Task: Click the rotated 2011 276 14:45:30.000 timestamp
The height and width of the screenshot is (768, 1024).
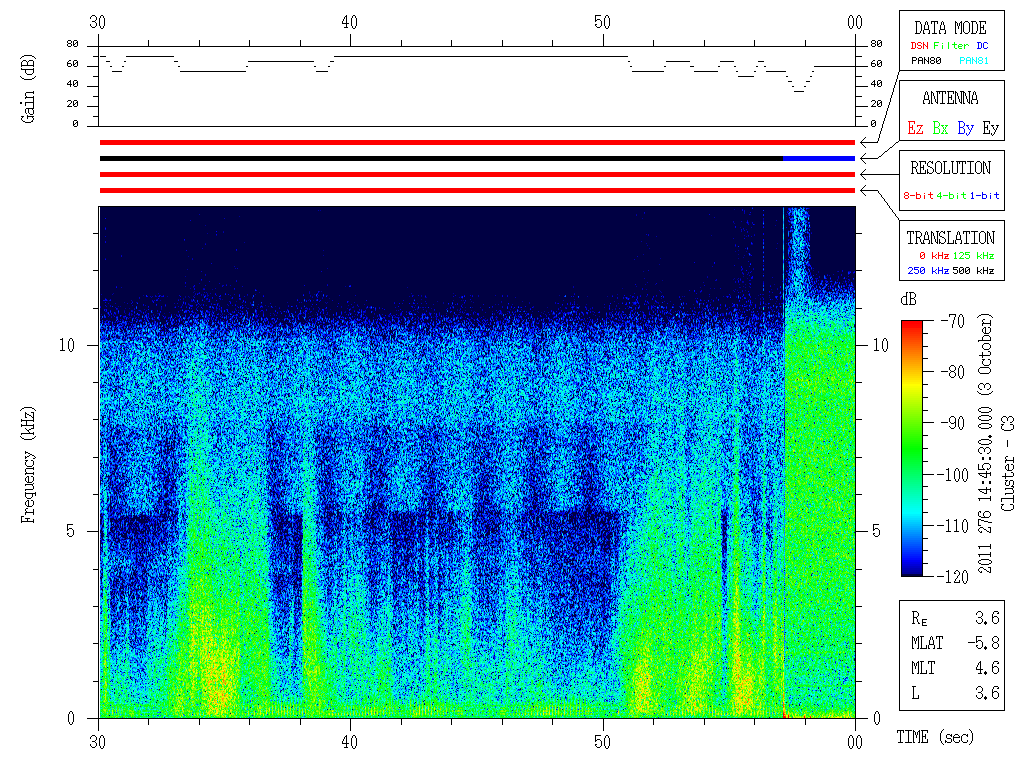Action: (985, 444)
